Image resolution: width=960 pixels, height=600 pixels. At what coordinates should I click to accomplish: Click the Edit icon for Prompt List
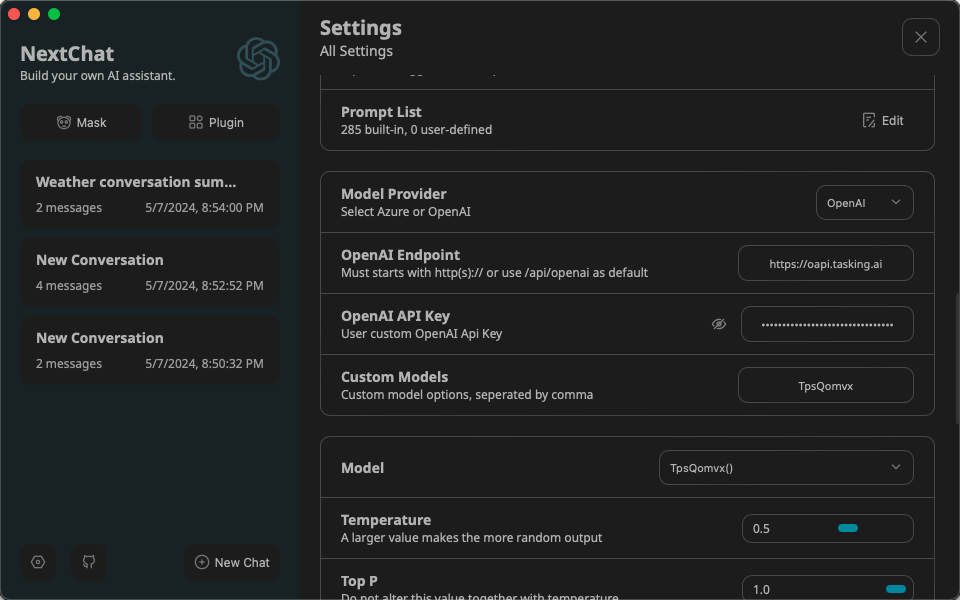click(882, 119)
